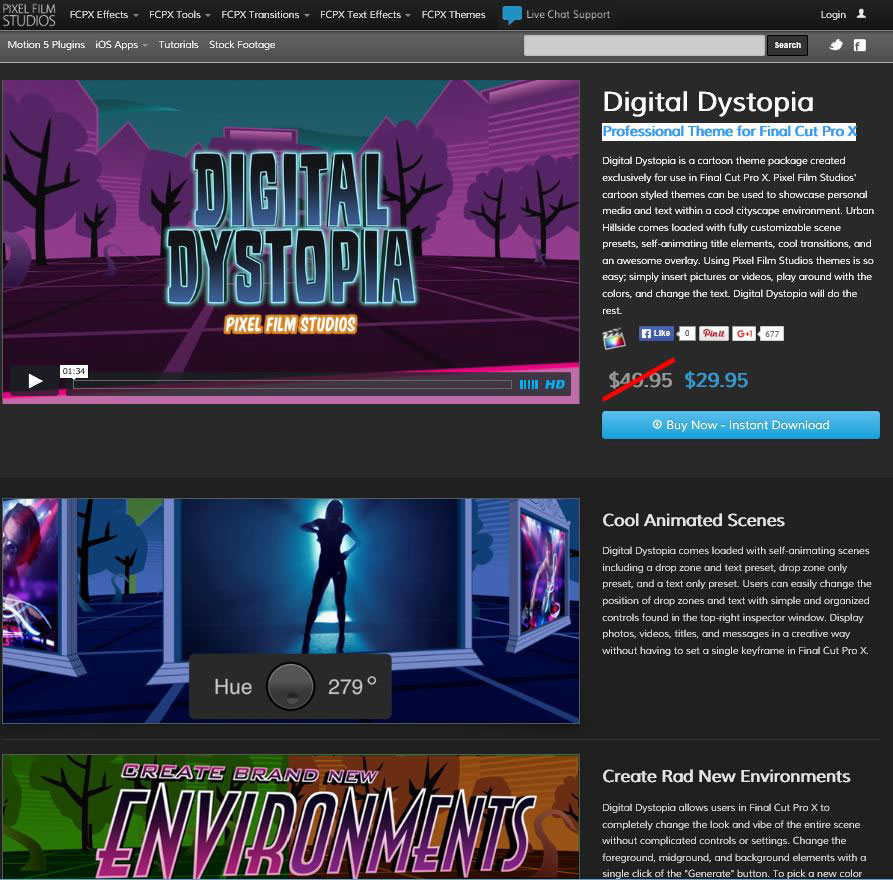The height and width of the screenshot is (880, 893).
Task: Open the Facebook icon in header
Action: point(859,45)
